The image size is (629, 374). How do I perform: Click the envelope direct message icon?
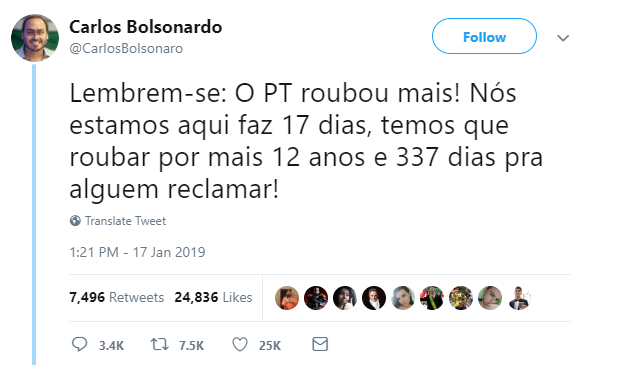click(x=320, y=344)
